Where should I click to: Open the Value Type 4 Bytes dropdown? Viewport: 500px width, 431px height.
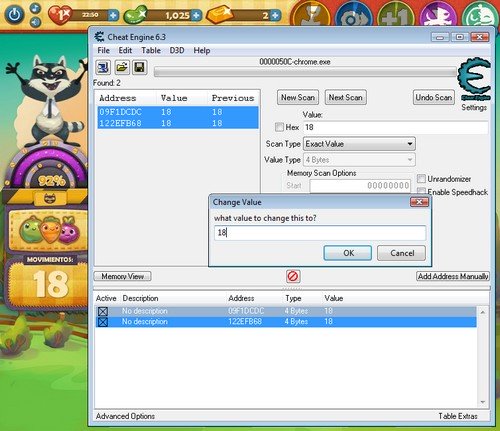click(359, 160)
